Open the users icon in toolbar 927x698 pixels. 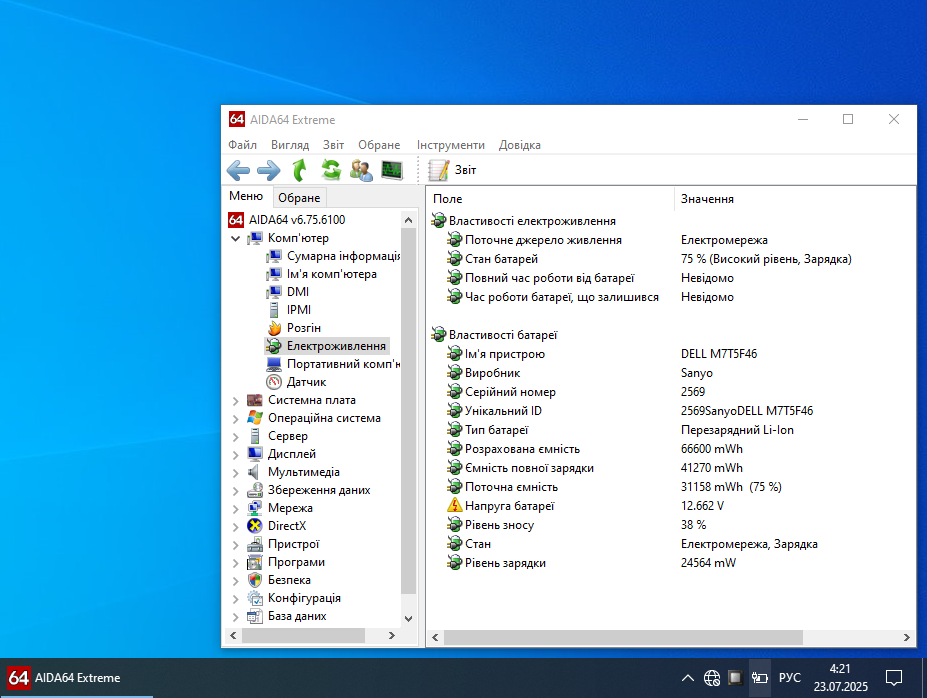pos(361,170)
